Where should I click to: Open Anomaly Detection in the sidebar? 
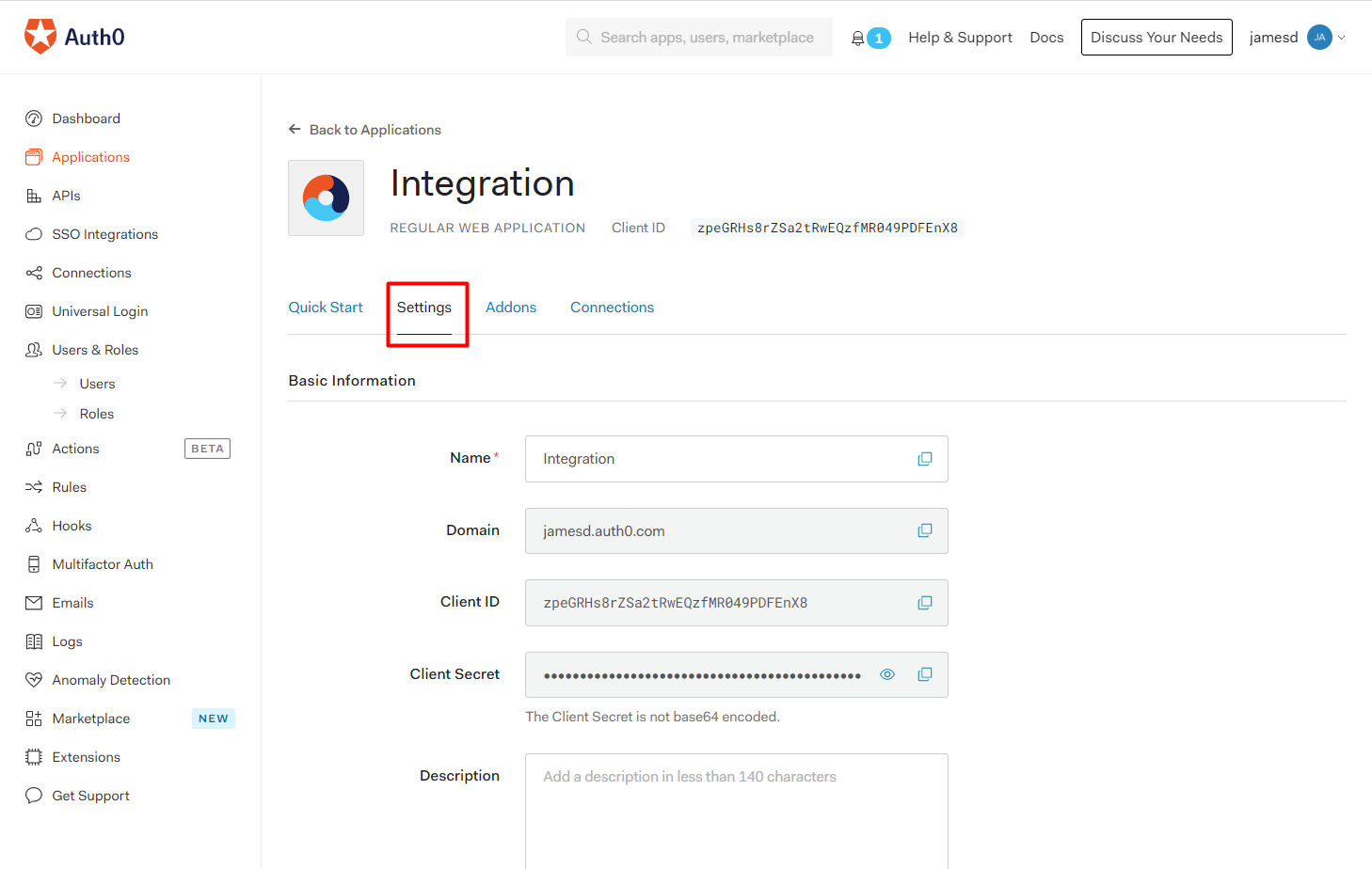pos(111,680)
